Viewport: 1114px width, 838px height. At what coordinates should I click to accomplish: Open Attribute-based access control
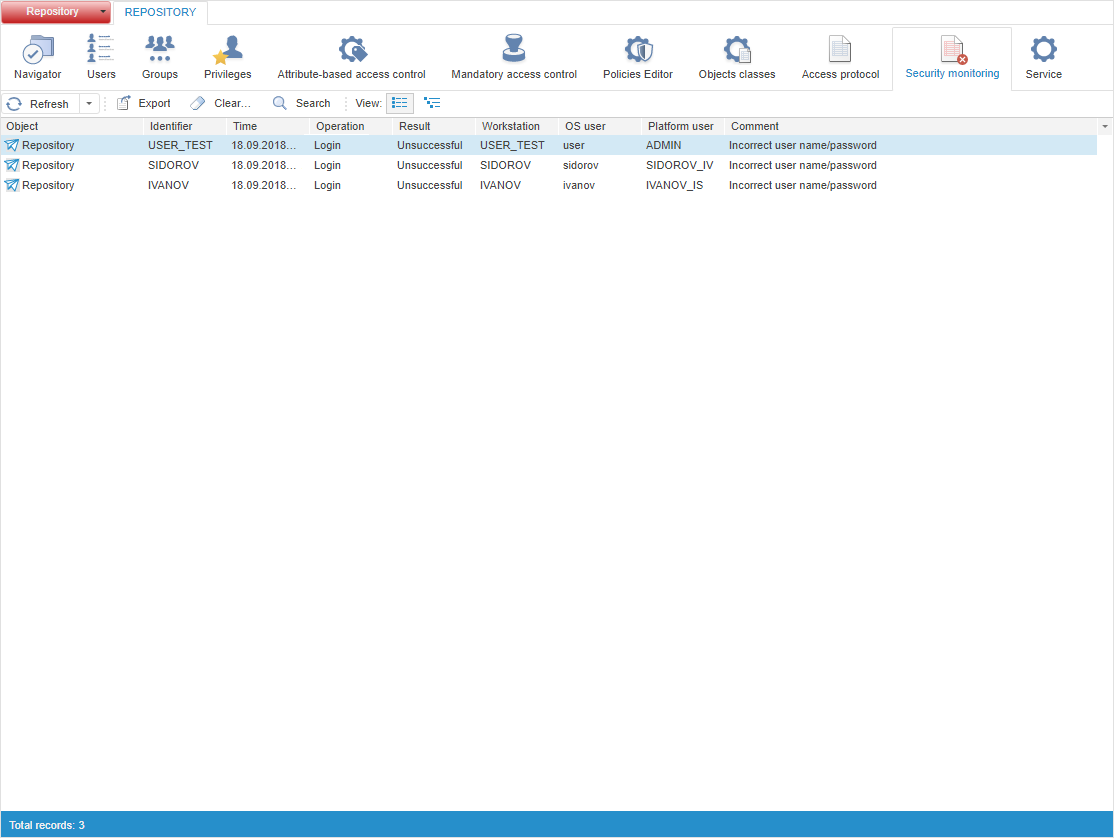(351, 58)
